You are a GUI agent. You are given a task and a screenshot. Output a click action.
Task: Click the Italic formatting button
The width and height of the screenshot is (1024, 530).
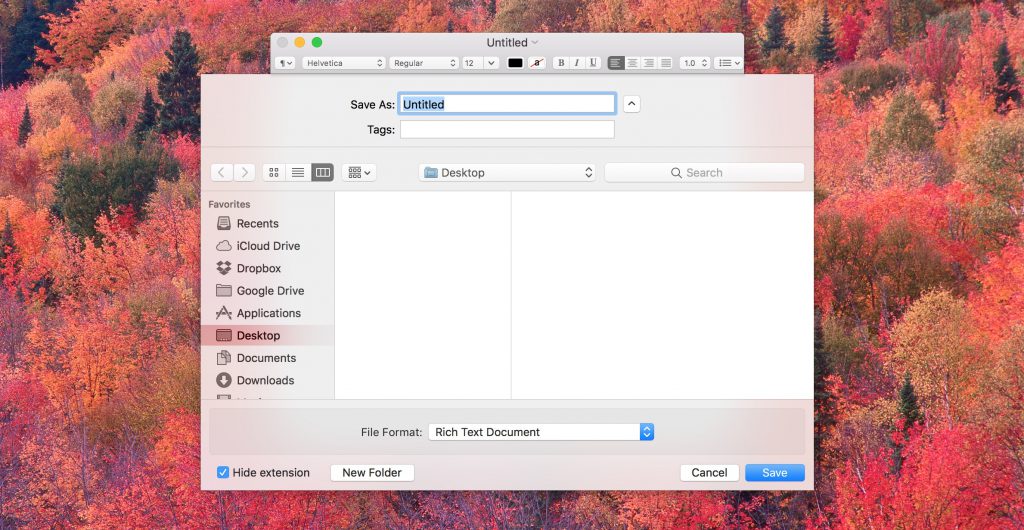click(x=577, y=63)
